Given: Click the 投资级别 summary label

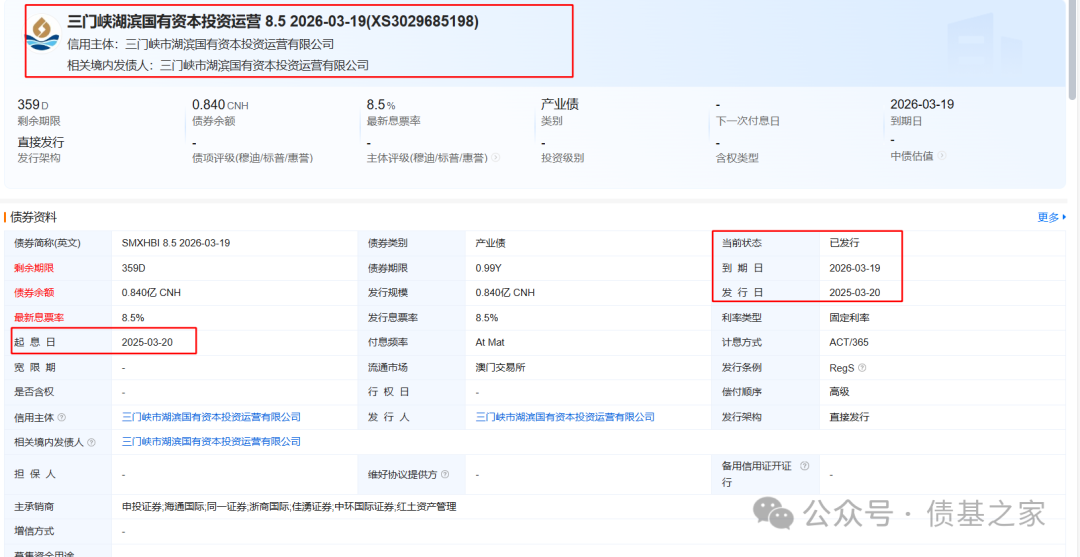Looking at the screenshot, I should click(x=563, y=158).
